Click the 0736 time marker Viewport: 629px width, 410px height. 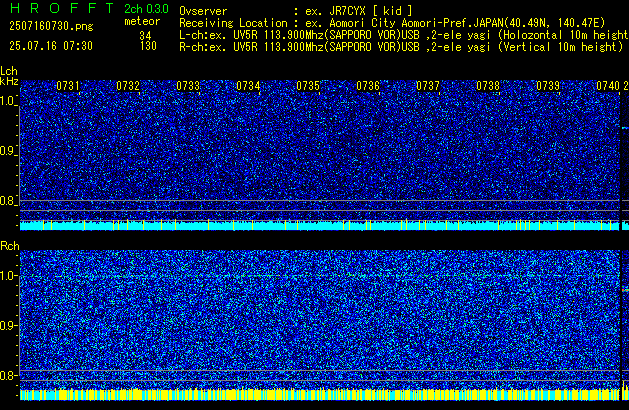pyautogui.click(x=368, y=86)
